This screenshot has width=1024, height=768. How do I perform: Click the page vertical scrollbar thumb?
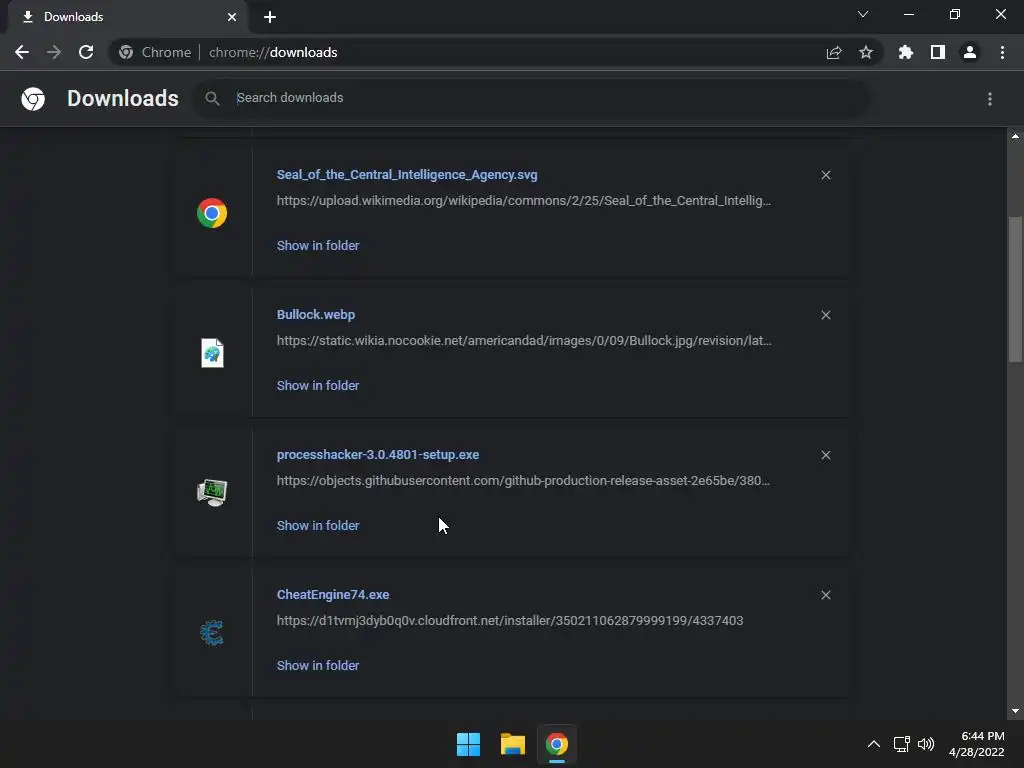[x=1015, y=288]
